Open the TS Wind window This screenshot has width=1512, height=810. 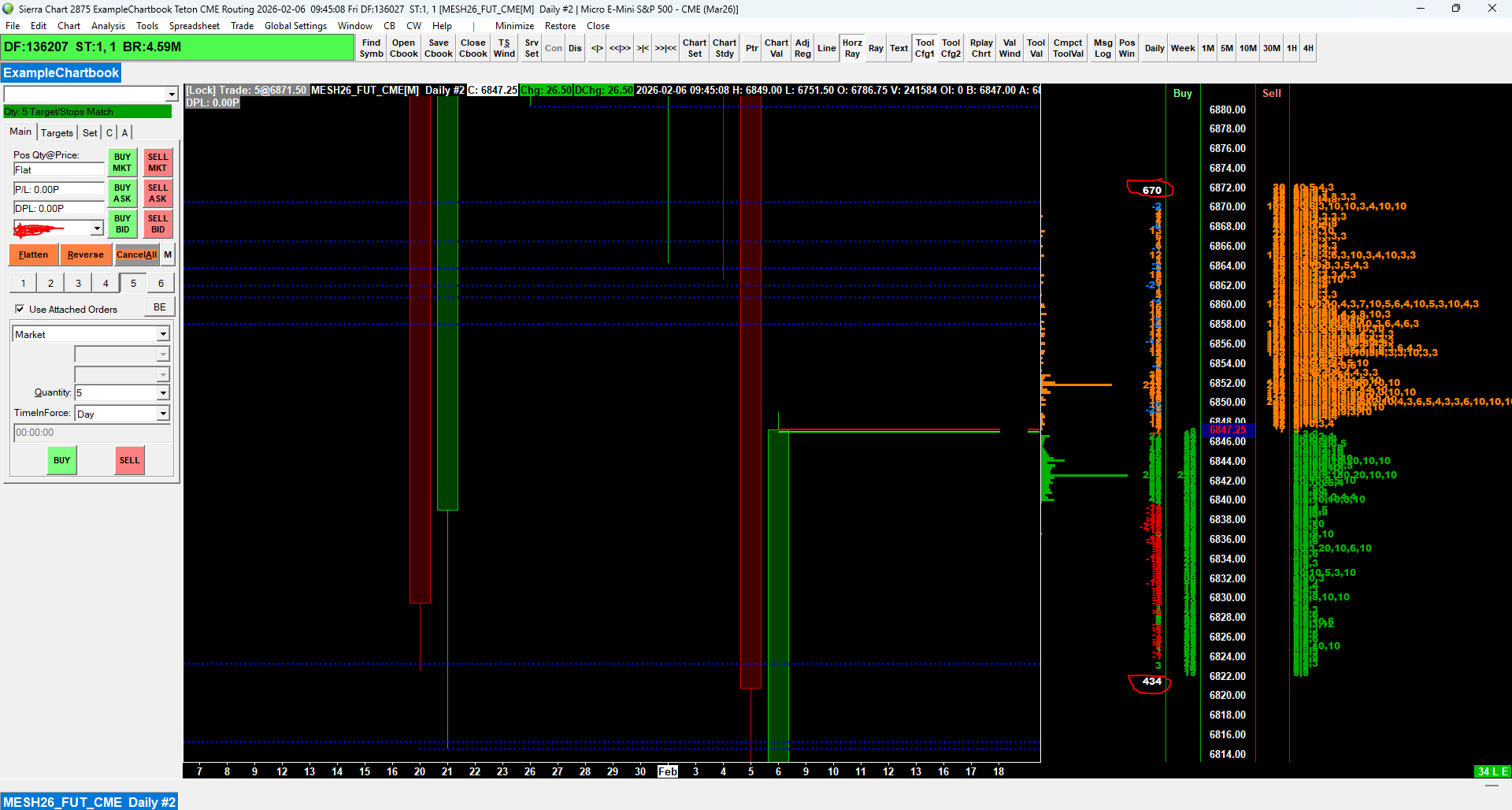(504, 48)
